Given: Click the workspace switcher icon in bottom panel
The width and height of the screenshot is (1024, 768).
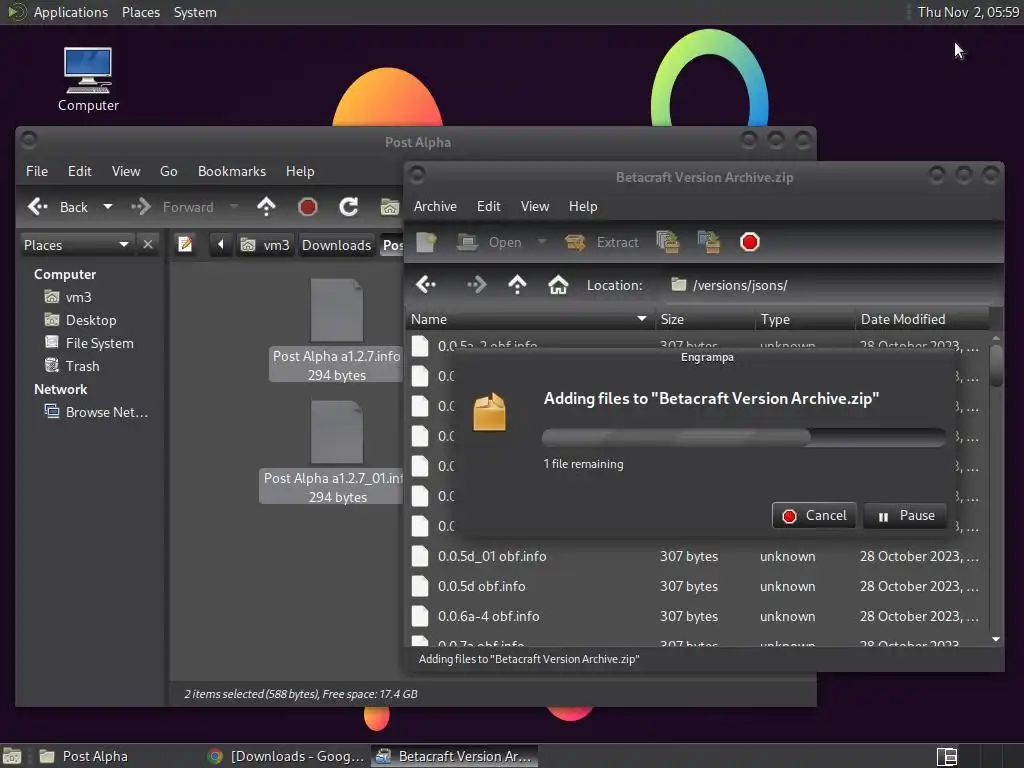Looking at the screenshot, I should (946, 756).
